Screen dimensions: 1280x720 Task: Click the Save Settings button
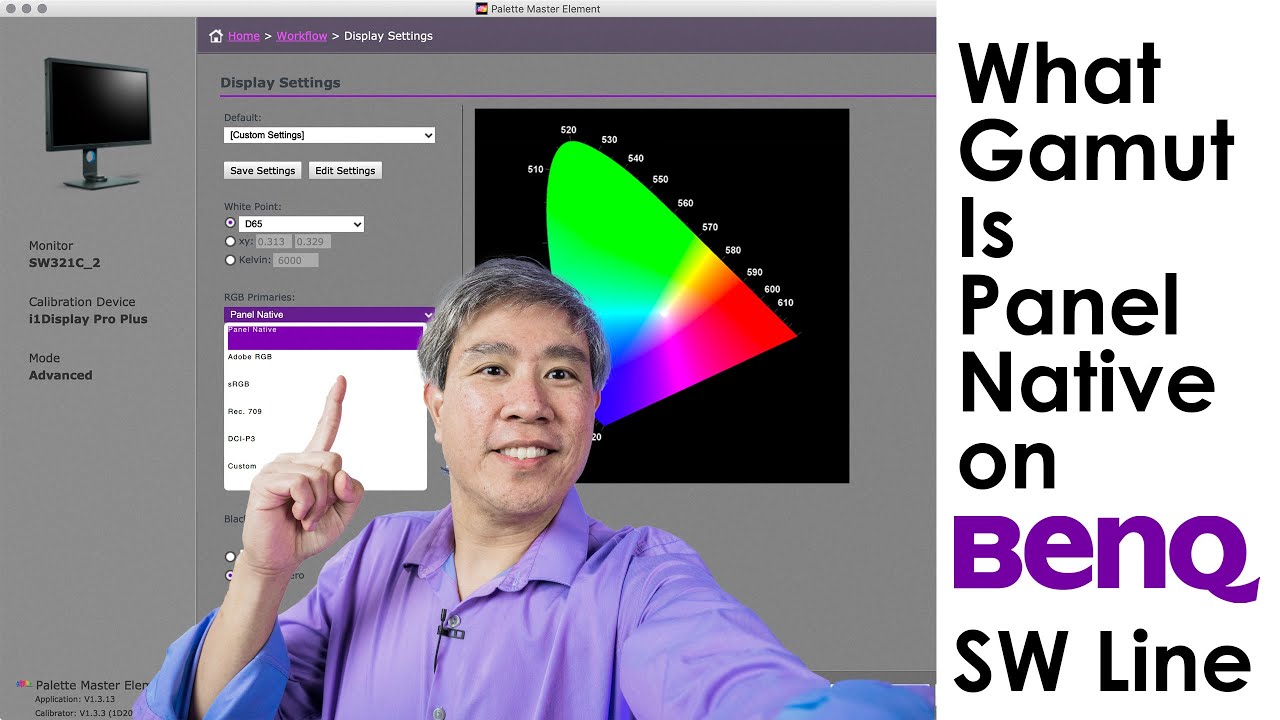tap(263, 171)
